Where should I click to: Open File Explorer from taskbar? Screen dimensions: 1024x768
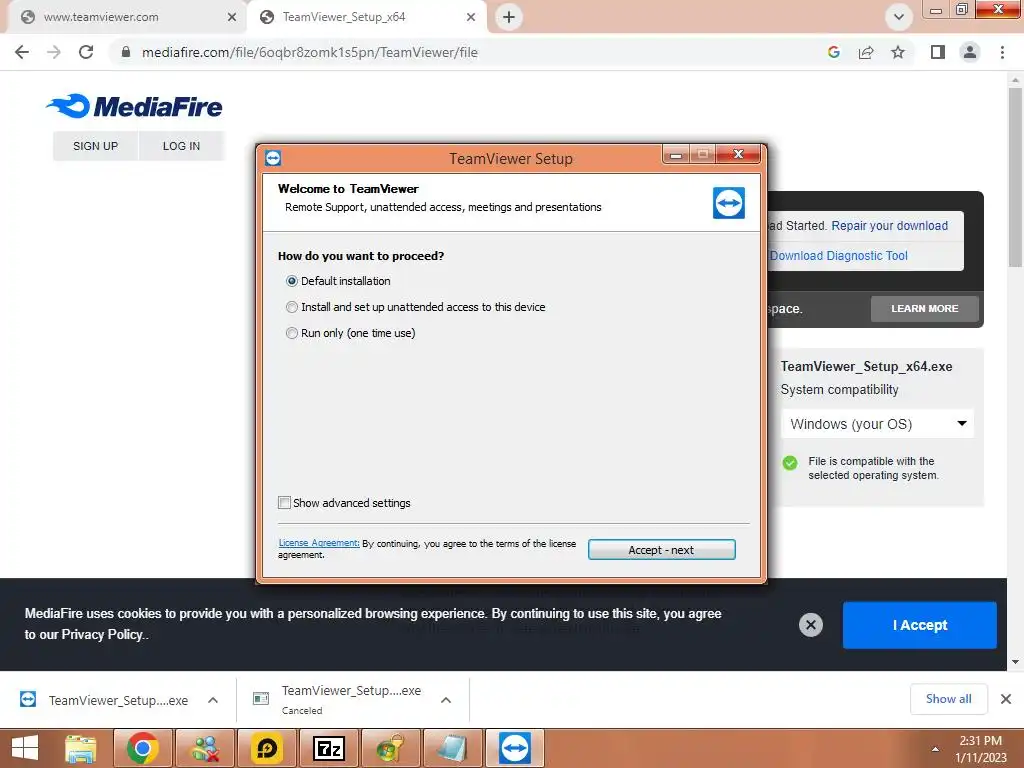80,748
